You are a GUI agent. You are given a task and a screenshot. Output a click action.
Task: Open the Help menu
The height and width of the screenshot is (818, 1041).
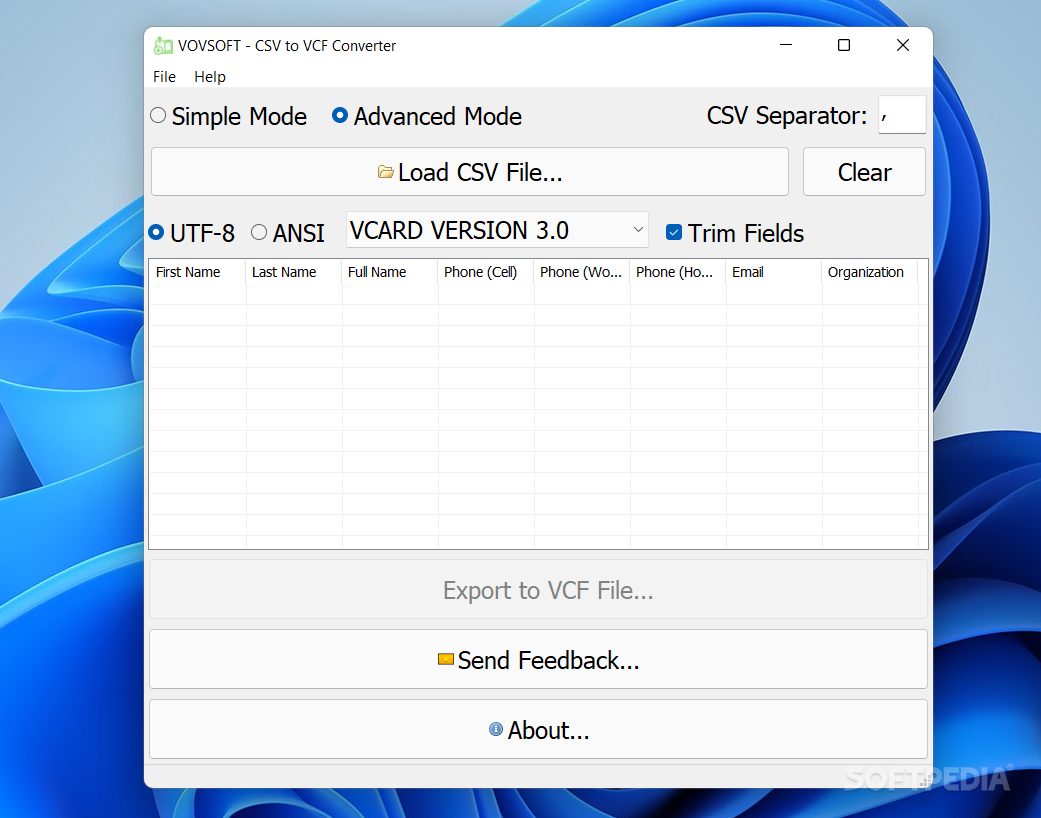pos(210,76)
